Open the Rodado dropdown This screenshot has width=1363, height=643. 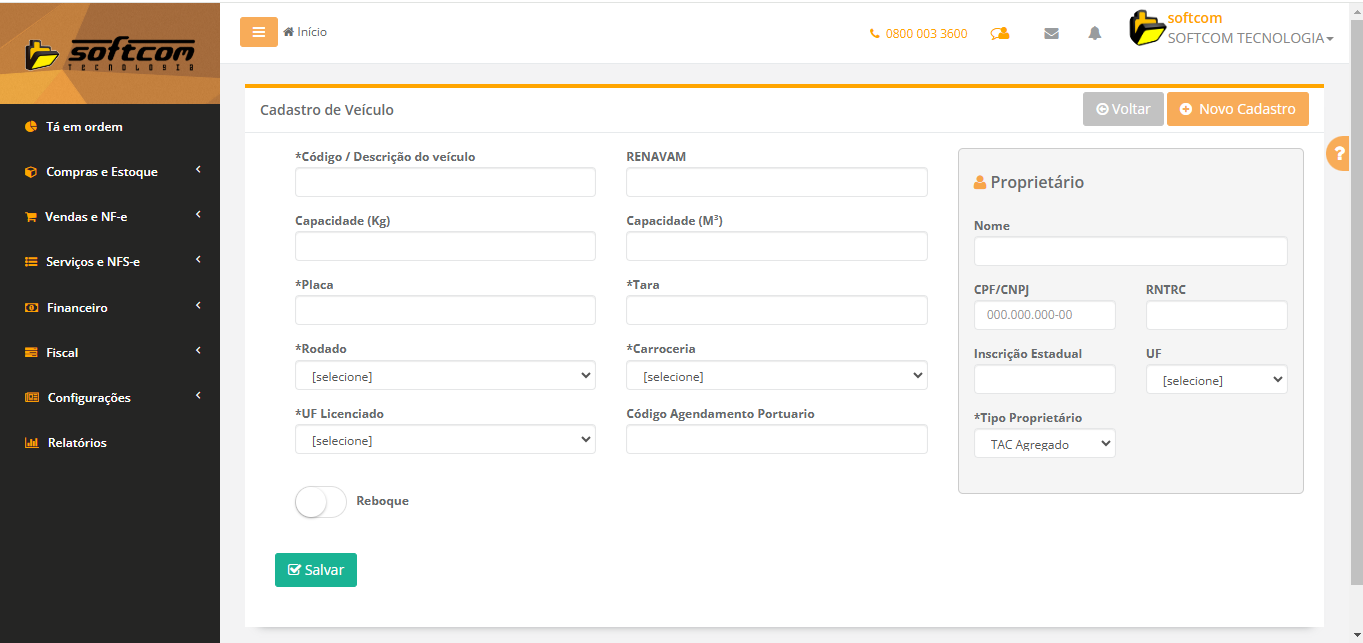coord(445,376)
